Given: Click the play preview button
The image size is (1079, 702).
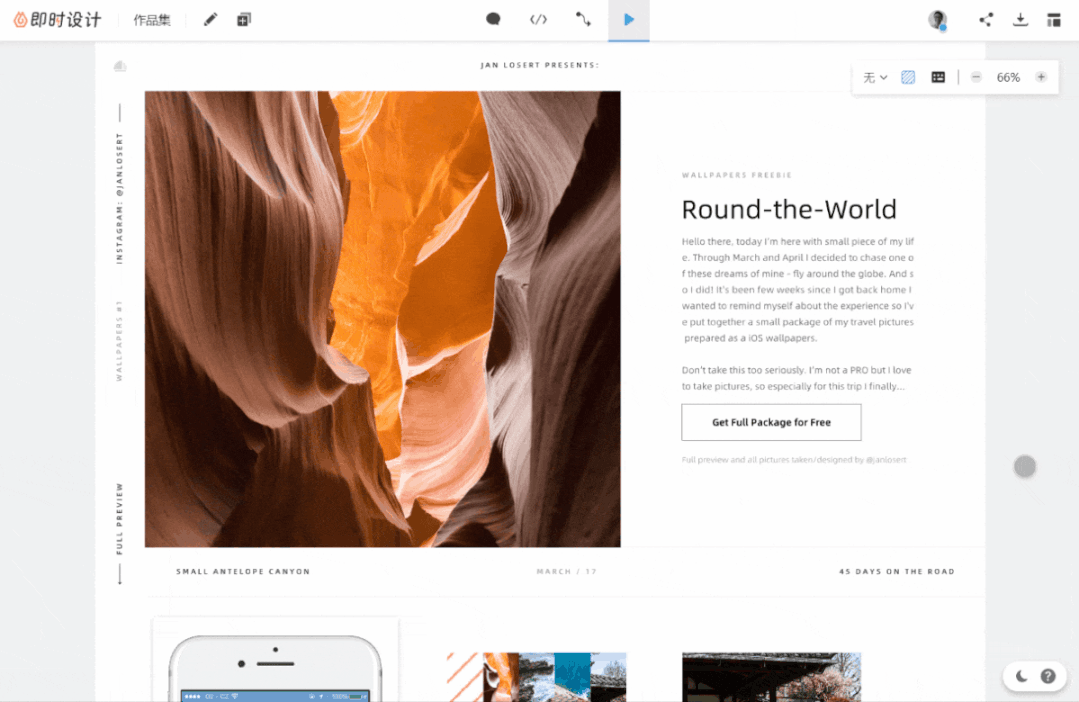Looking at the screenshot, I should [x=628, y=20].
